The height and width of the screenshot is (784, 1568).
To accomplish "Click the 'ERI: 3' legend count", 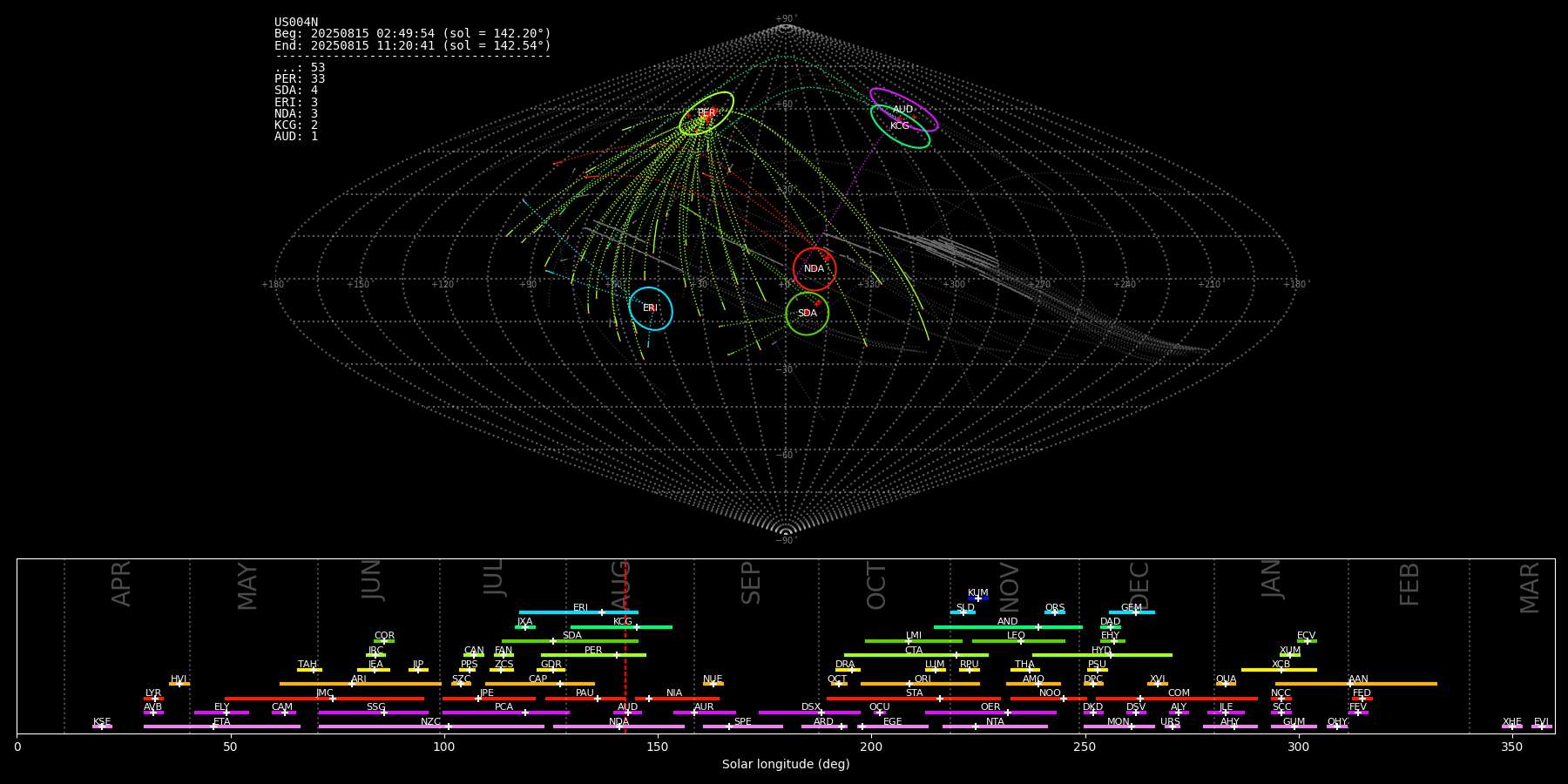I will [x=296, y=103].
